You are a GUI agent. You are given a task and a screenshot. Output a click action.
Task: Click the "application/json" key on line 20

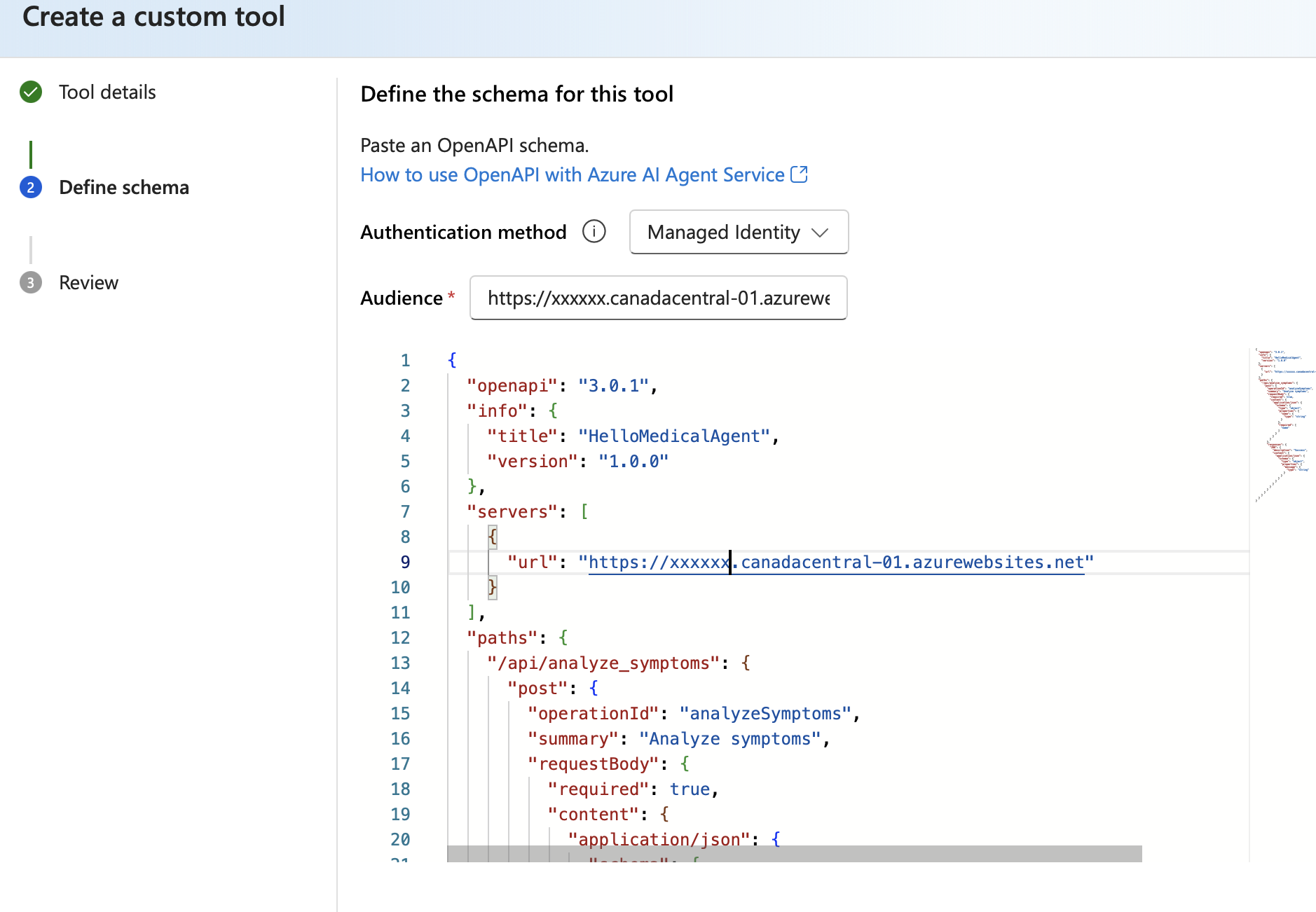click(x=659, y=839)
